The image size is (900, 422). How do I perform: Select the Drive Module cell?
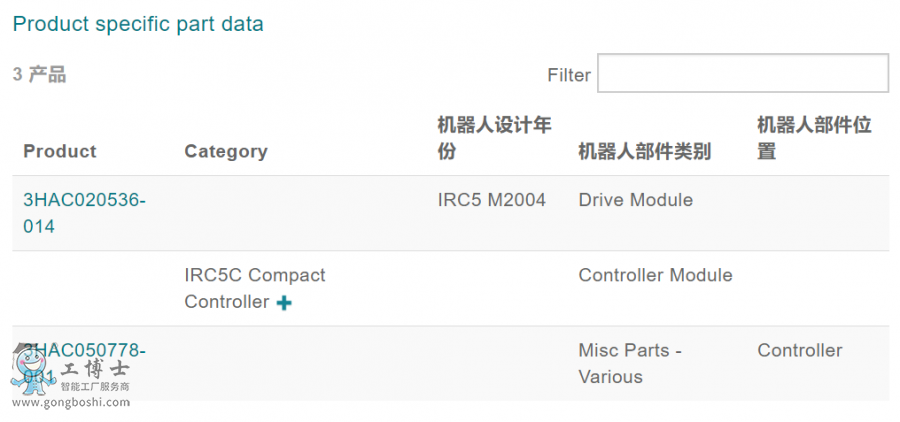point(635,200)
